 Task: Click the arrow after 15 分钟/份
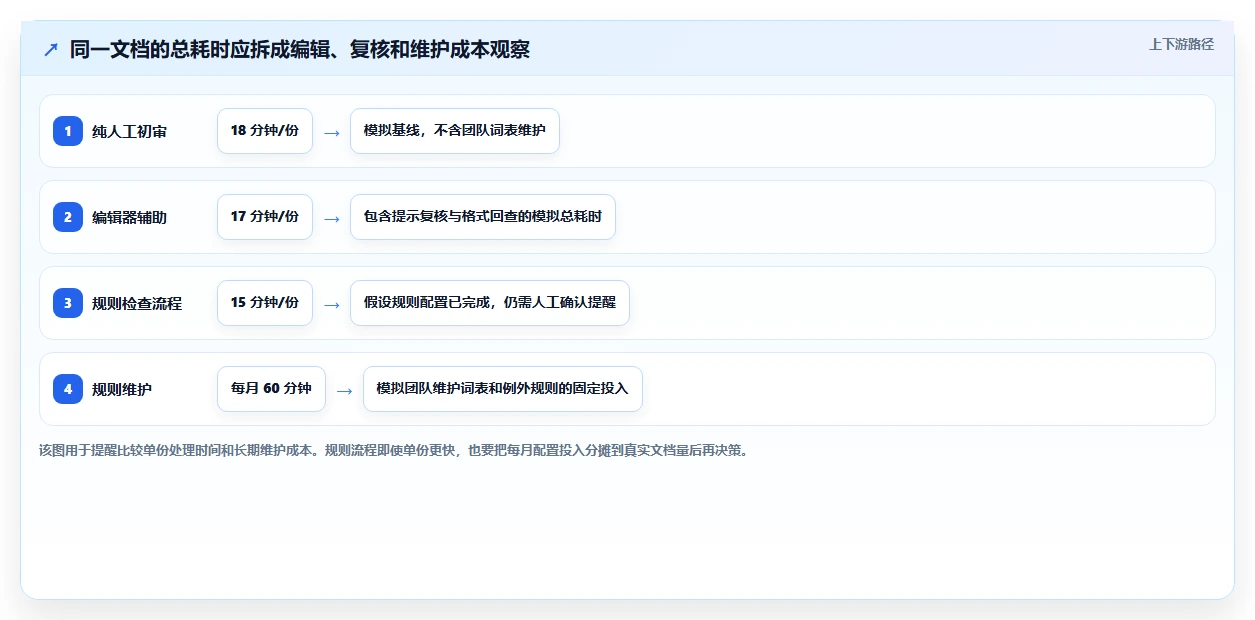click(x=332, y=304)
